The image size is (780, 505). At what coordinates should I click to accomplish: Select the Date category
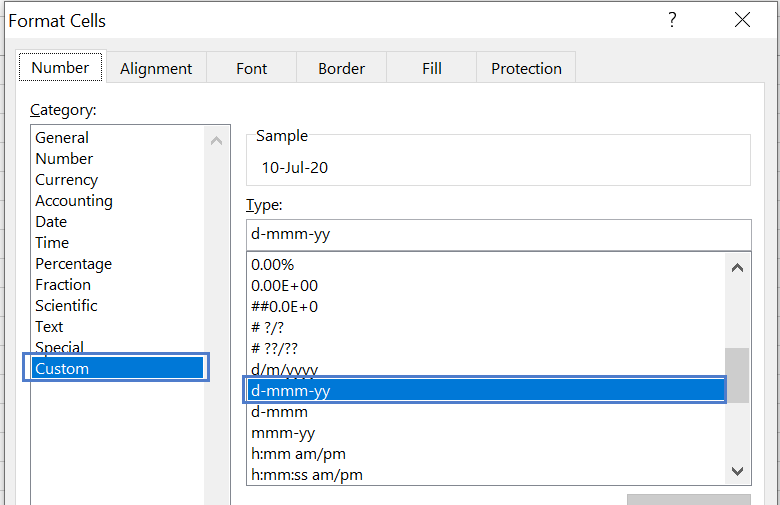(x=51, y=221)
